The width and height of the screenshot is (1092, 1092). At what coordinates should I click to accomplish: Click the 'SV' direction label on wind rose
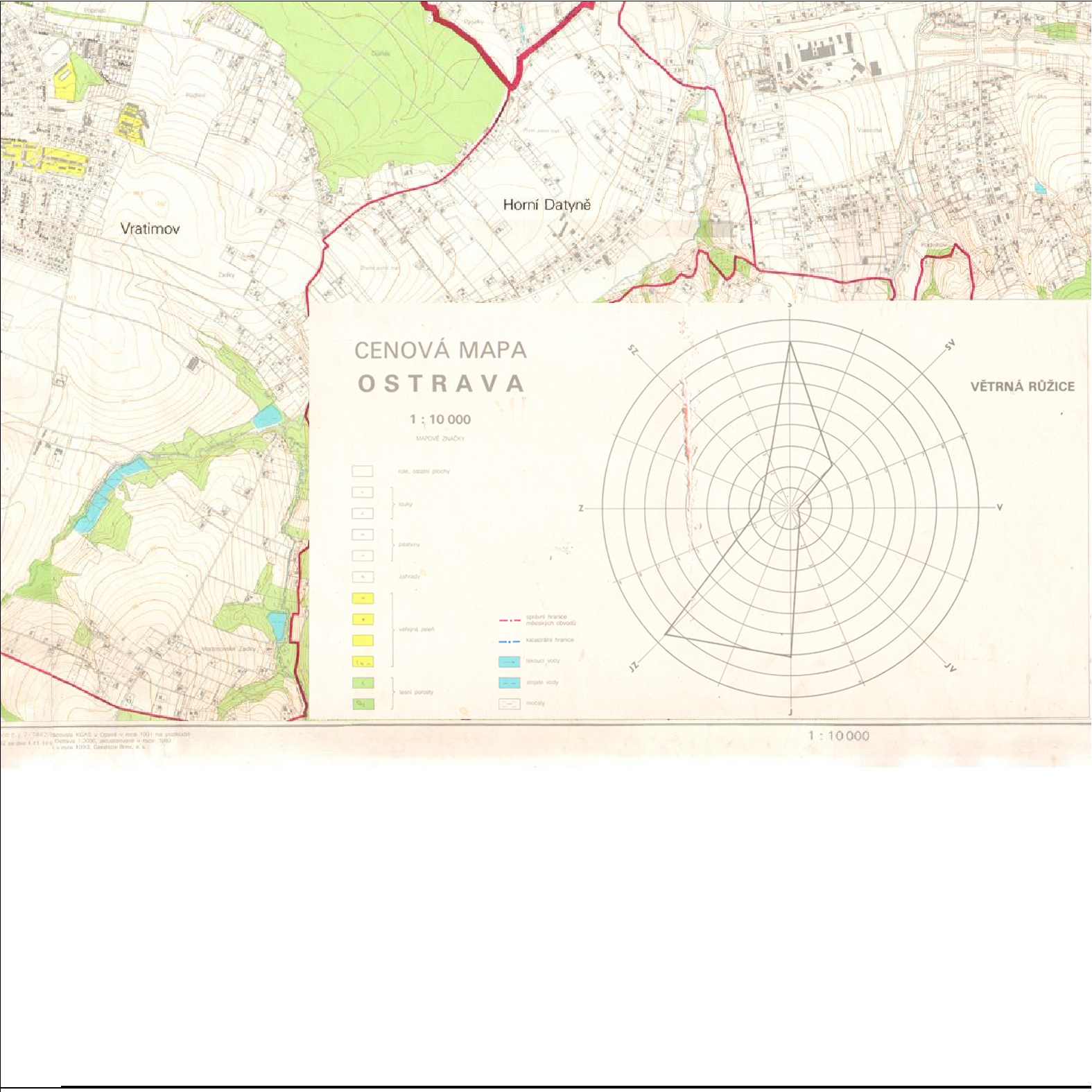tap(949, 345)
